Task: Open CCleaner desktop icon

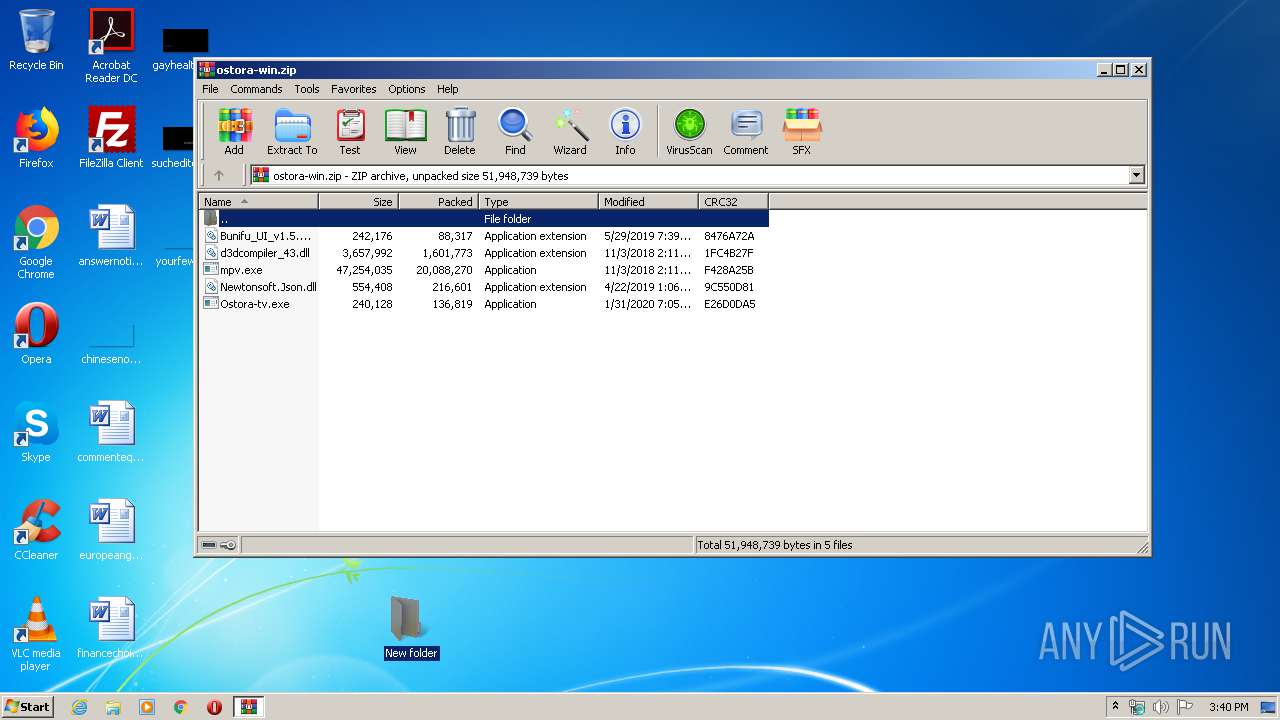Action: (36, 530)
